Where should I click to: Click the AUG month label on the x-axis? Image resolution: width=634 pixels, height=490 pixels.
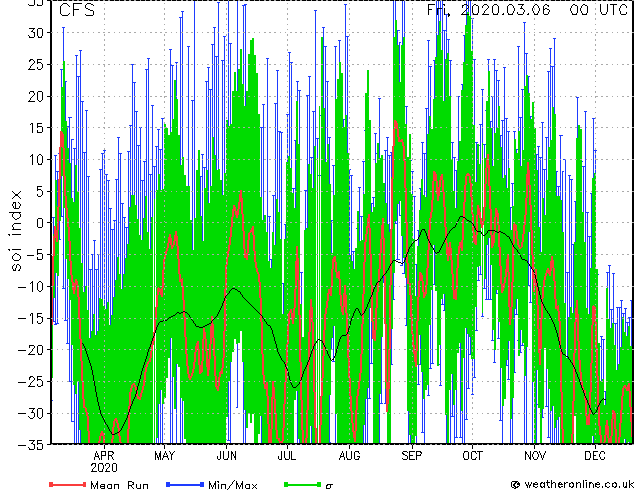pyautogui.click(x=349, y=456)
